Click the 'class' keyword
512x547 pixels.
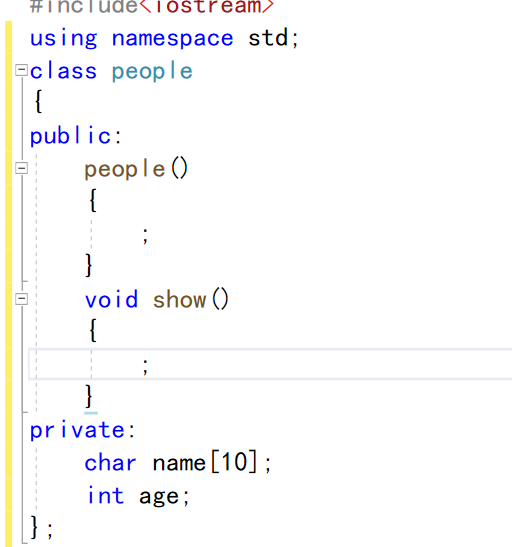pos(63,71)
